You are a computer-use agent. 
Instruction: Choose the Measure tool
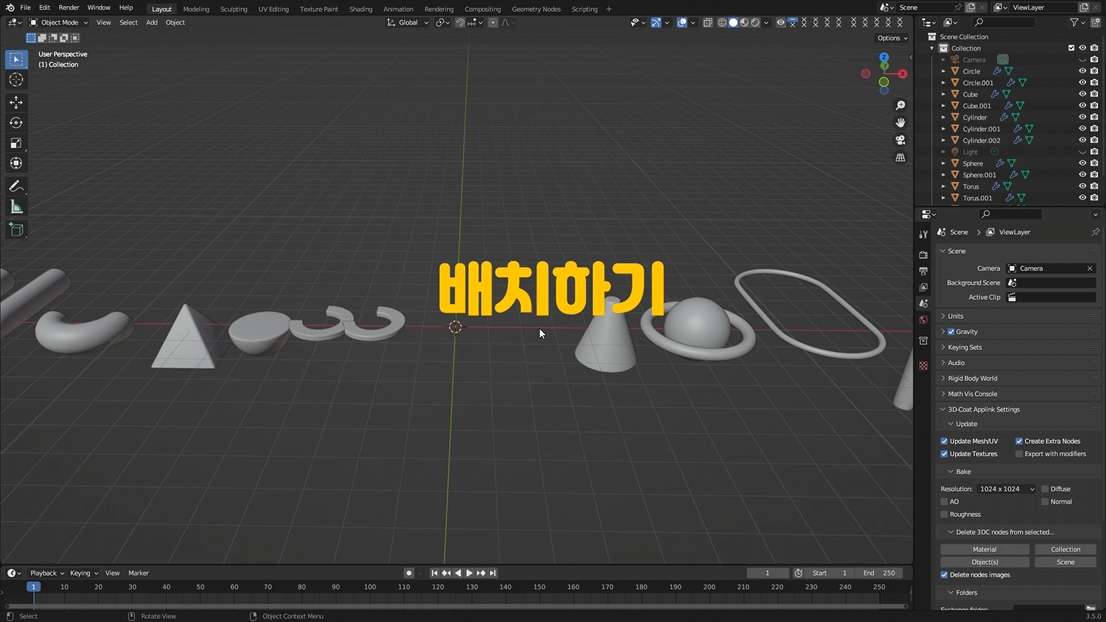pyautogui.click(x=16, y=207)
